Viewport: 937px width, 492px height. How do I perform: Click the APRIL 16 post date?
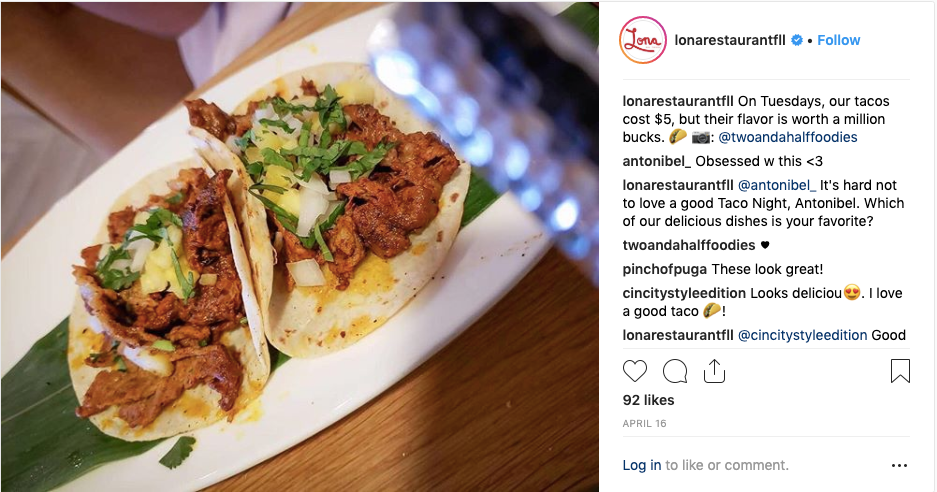coord(644,423)
